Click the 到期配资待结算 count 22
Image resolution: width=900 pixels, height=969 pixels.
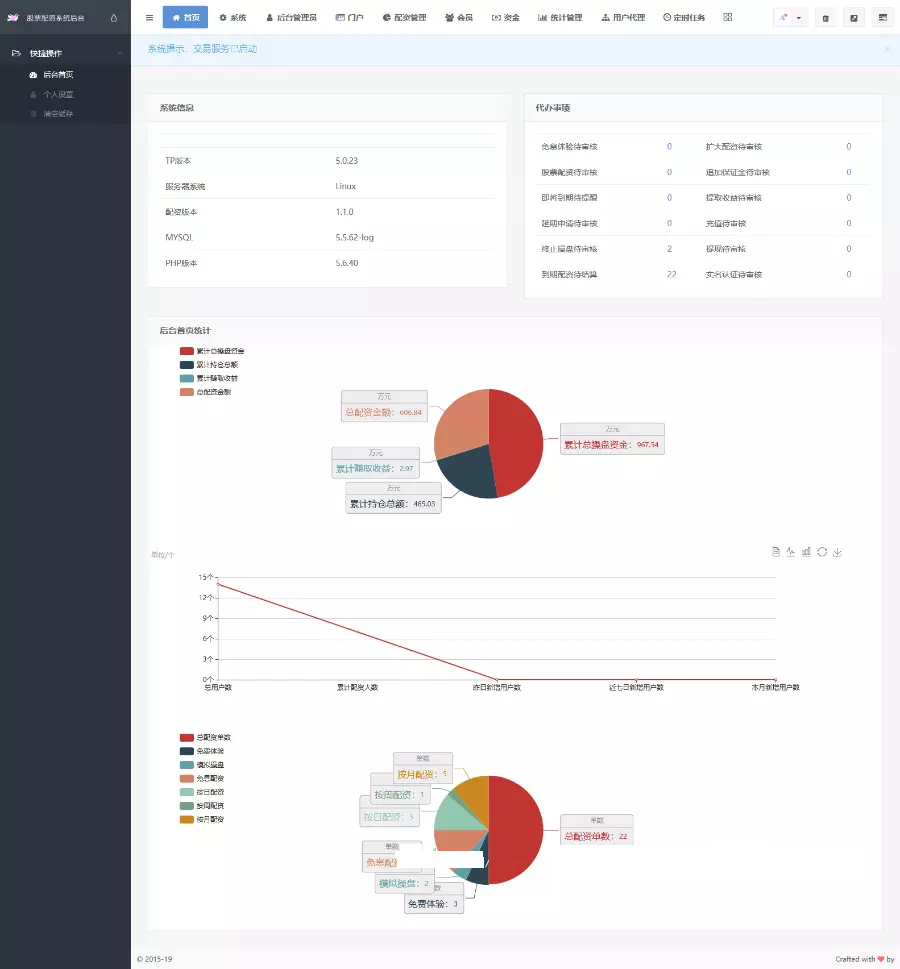pyautogui.click(x=671, y=274)
